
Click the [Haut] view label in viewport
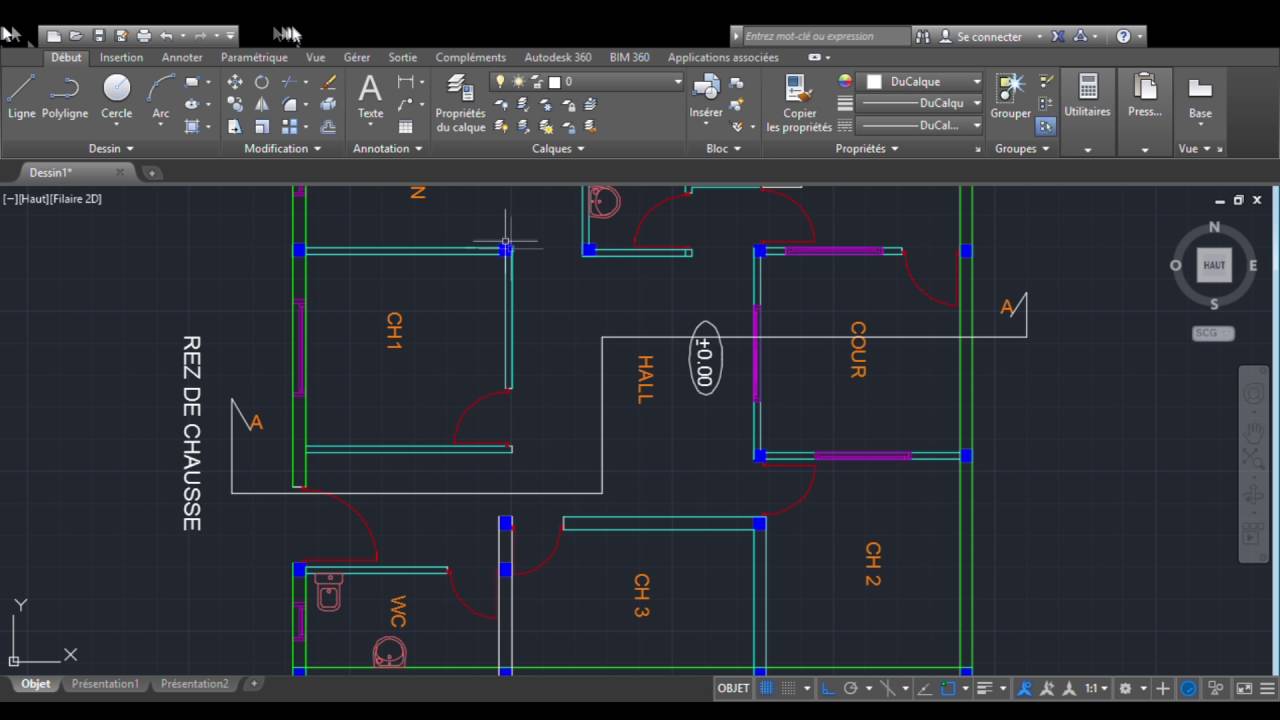click(33, 199)
